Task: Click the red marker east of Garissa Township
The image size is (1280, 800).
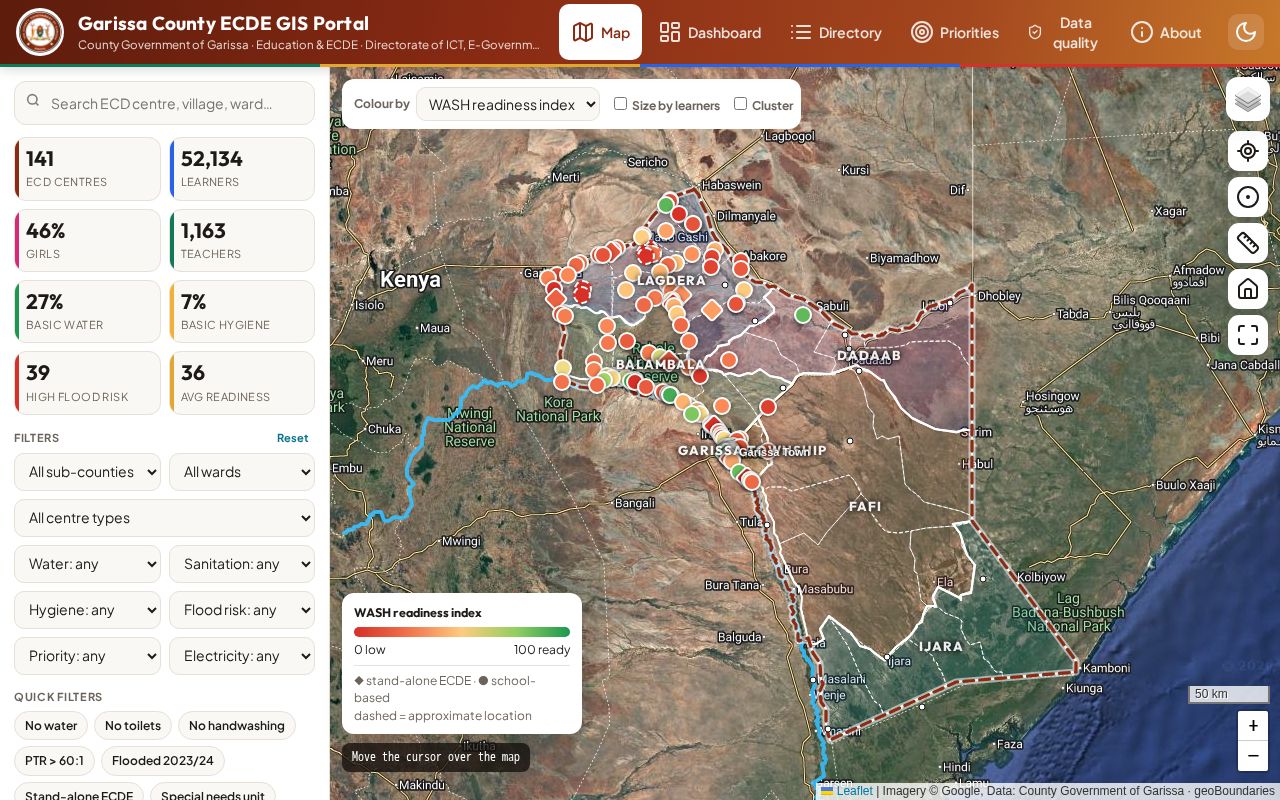Action: (768, 407)
